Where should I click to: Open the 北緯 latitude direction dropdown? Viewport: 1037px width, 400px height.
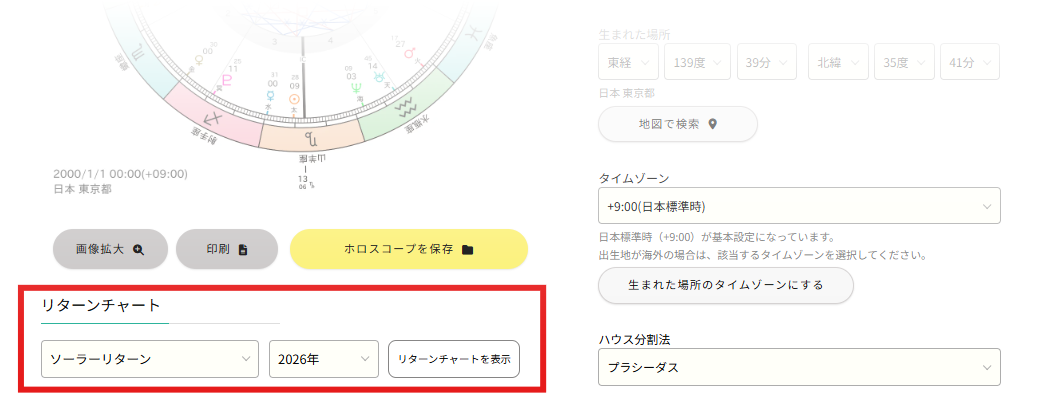click(x=838, y=62)
